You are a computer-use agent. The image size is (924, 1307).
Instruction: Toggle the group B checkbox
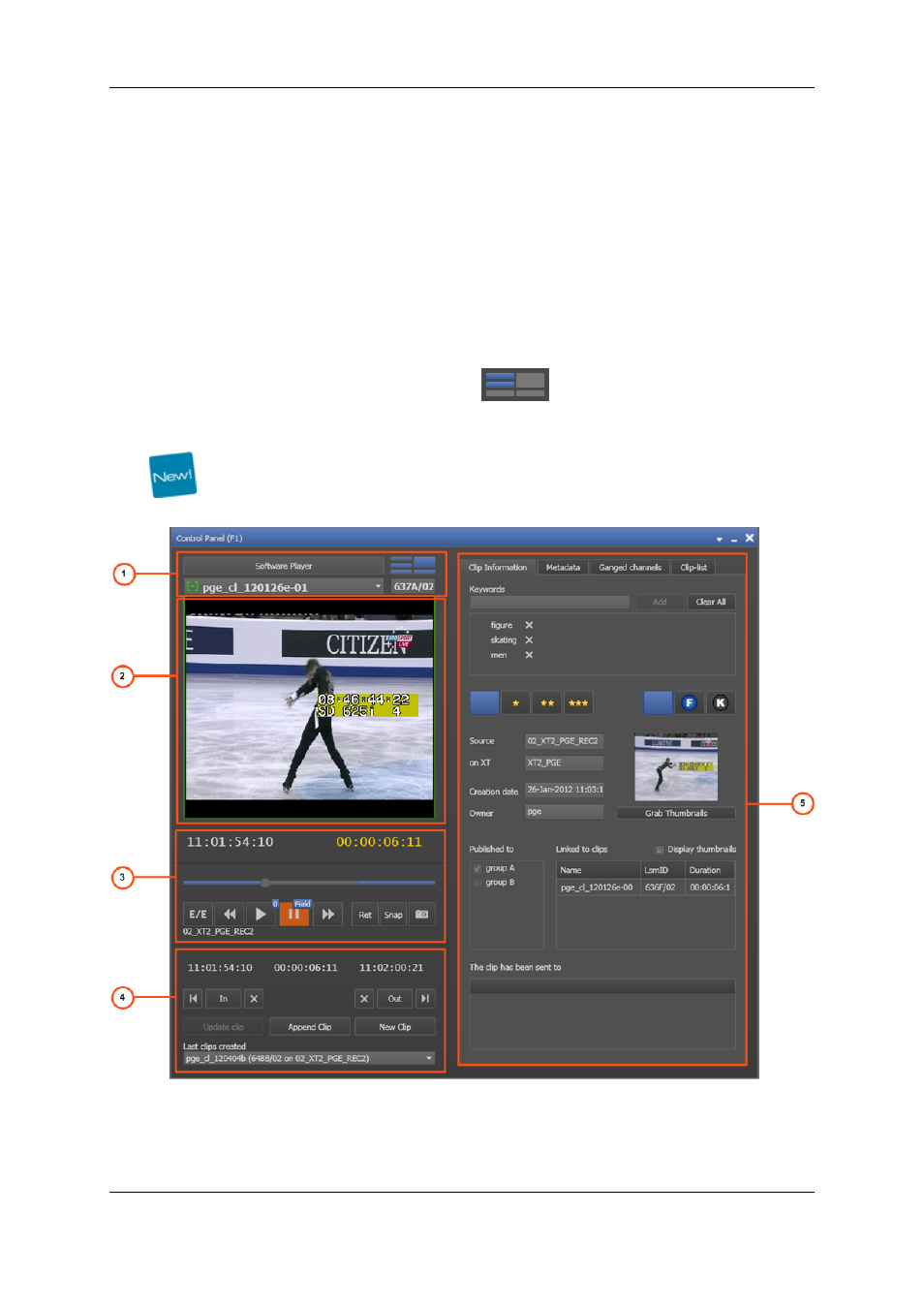477,884
